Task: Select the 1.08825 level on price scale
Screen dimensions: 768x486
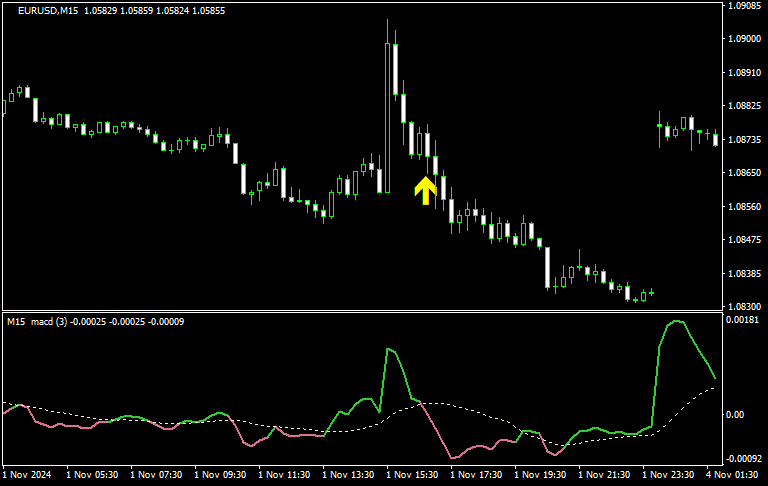Action: click(x=744, y=106)
